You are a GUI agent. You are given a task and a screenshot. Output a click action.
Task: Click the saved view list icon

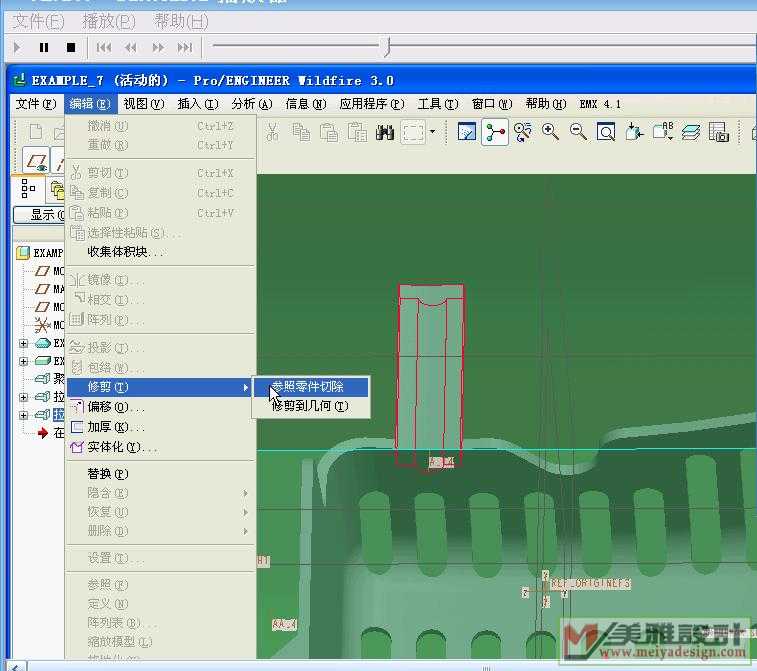click(x=663, y=131)
